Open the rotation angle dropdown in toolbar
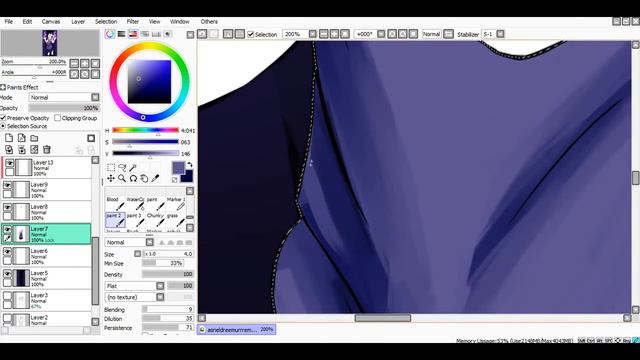 381,34
